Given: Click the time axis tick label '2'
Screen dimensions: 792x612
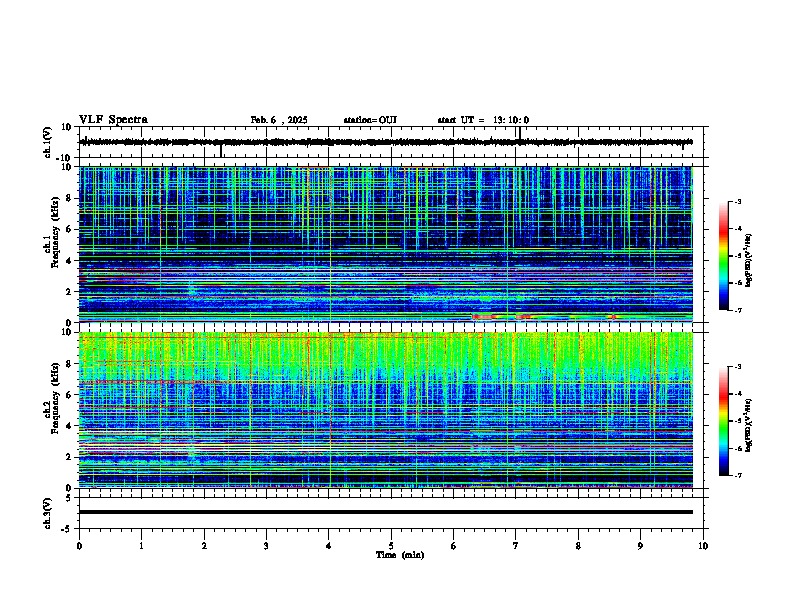Looking at the screenshot, I should (x=204, y=546).
